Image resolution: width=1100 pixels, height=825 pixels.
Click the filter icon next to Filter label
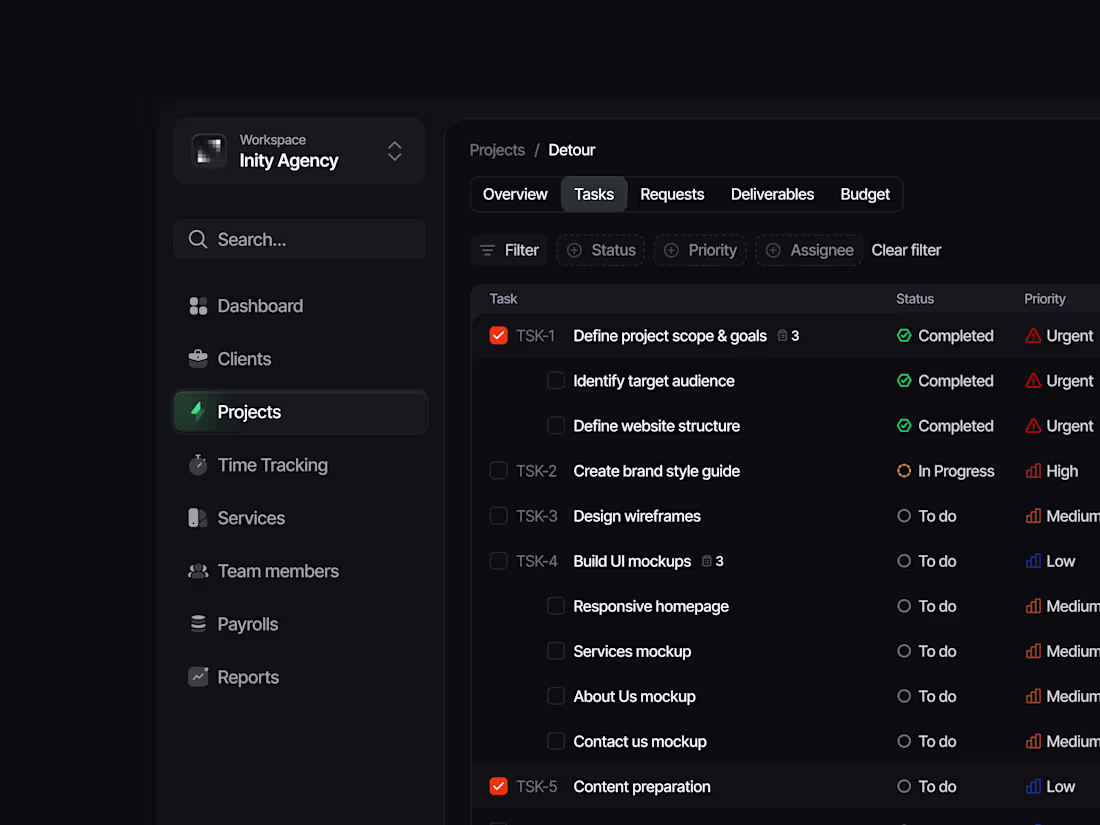[489, 250]
